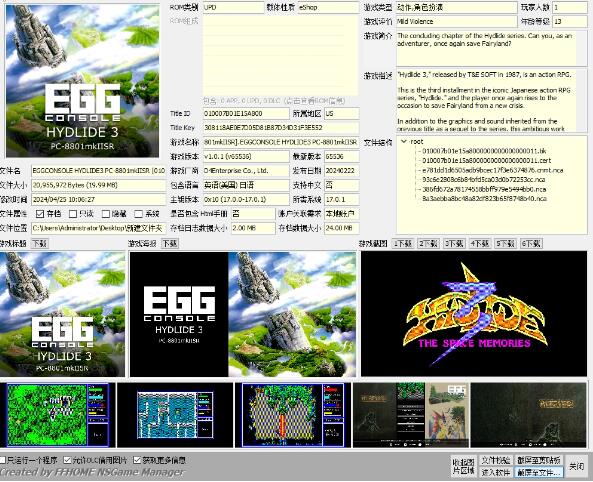
Task: Click the Title Key input field
Action: 281,128
